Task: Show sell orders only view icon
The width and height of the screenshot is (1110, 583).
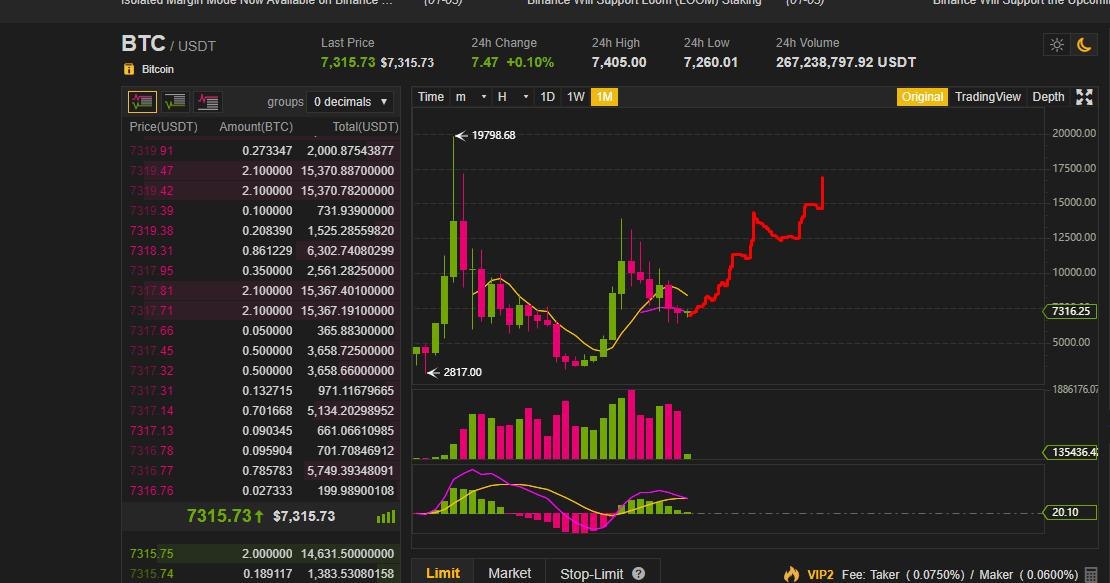Action: [207, 102]
